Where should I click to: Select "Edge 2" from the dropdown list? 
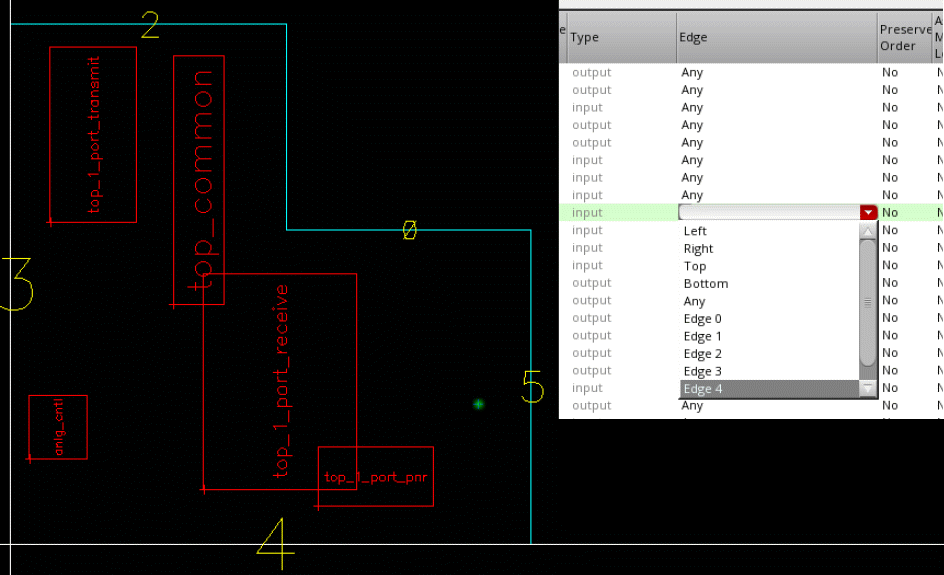[x=702, y=354]
